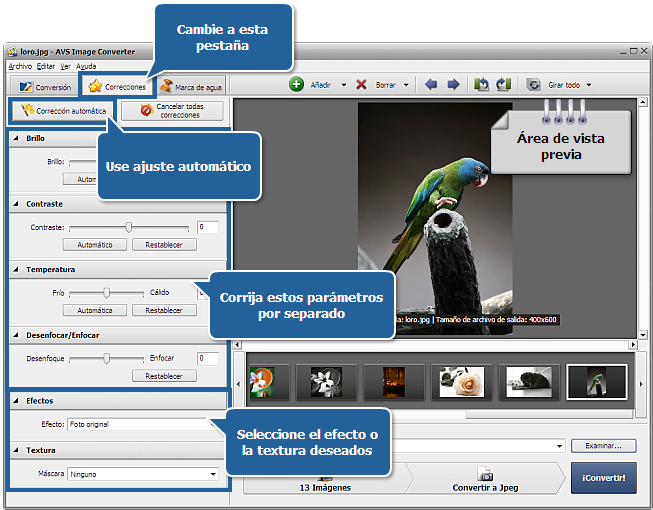Open Girar todo dropdown arrow
Screen dimensions: 653x510
point(589,85)
